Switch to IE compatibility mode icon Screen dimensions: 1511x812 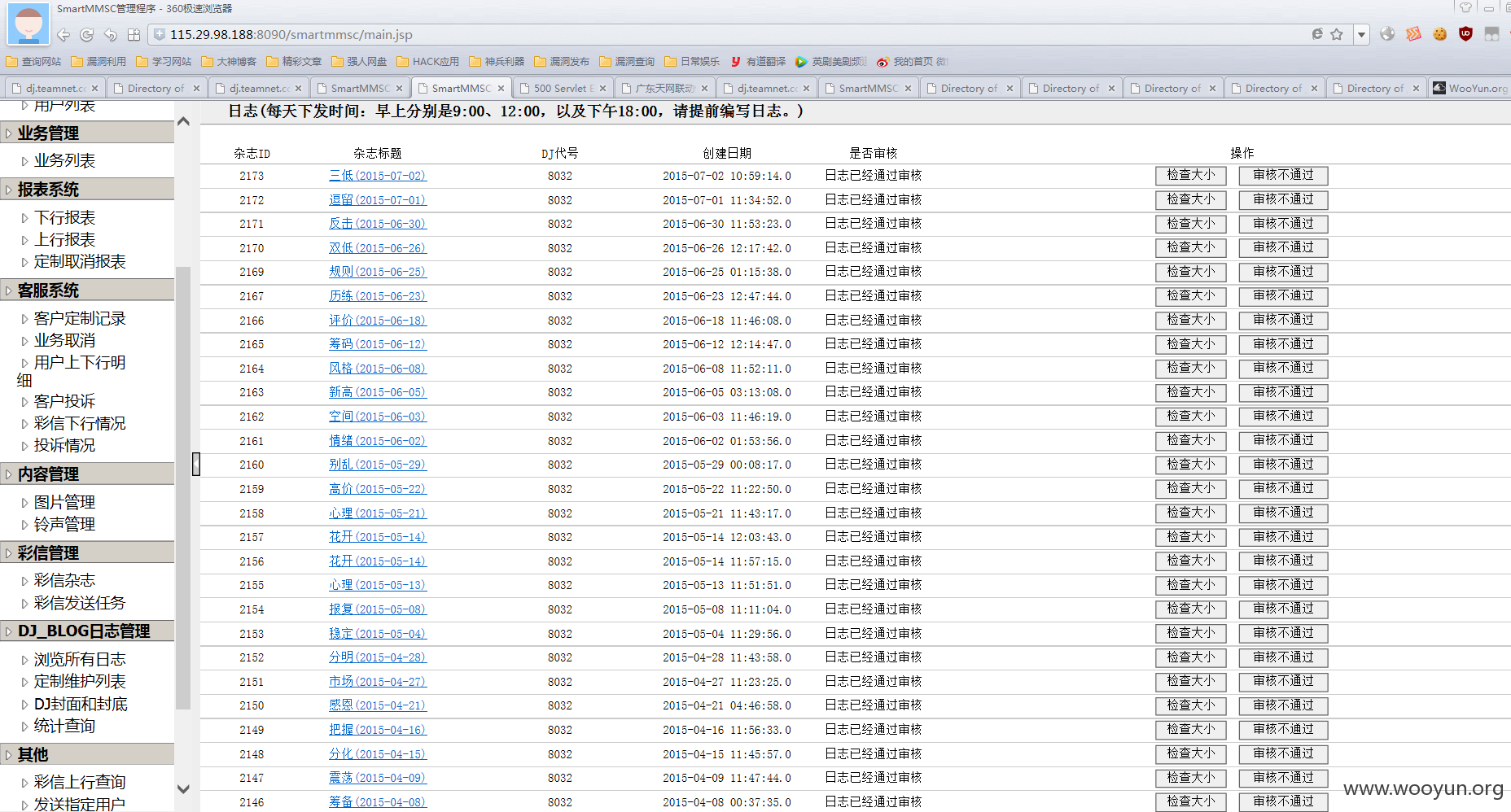1317,34
